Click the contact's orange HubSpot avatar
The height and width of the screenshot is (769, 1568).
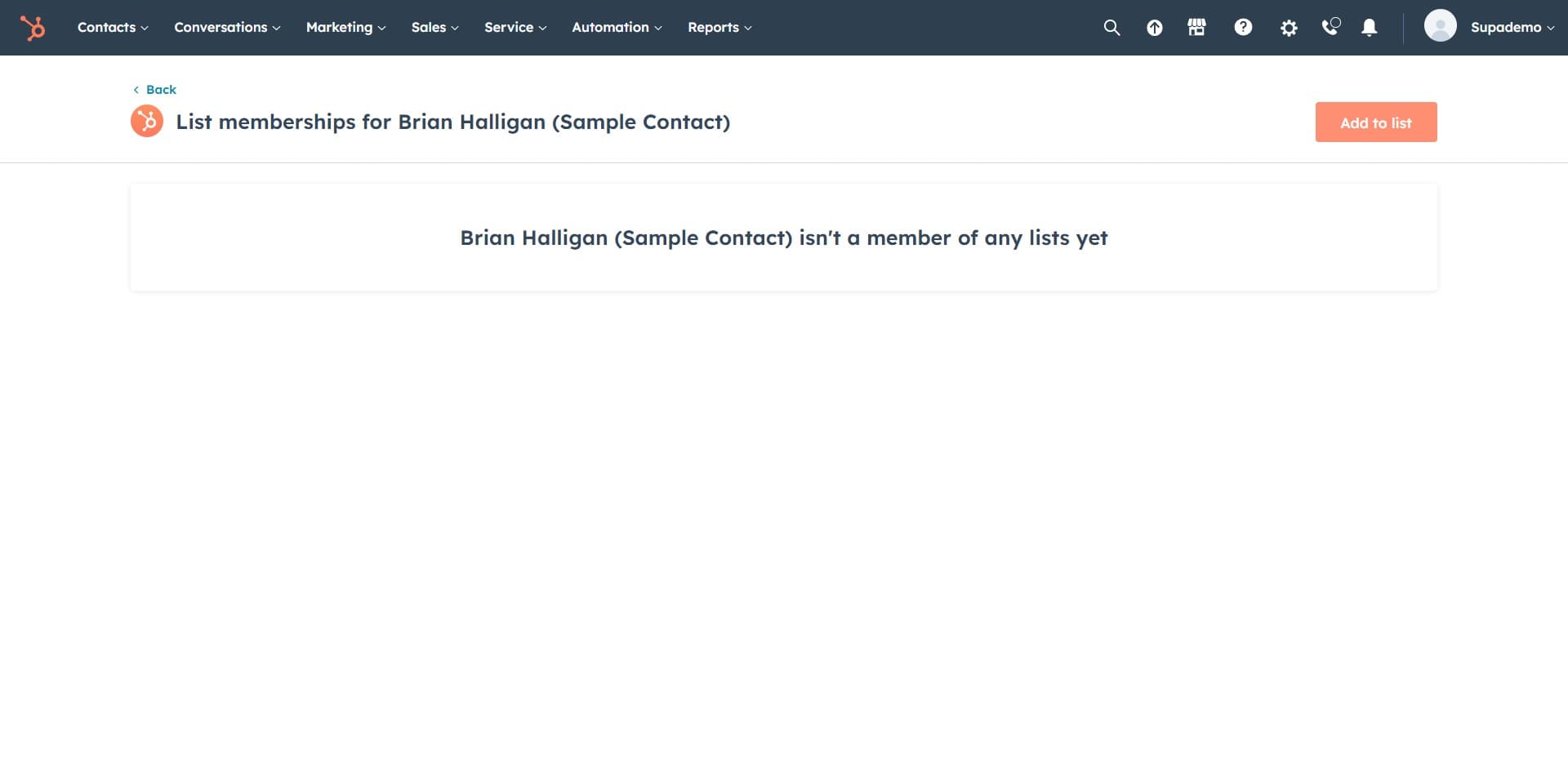pyautogui.click(x=147, y=122)
